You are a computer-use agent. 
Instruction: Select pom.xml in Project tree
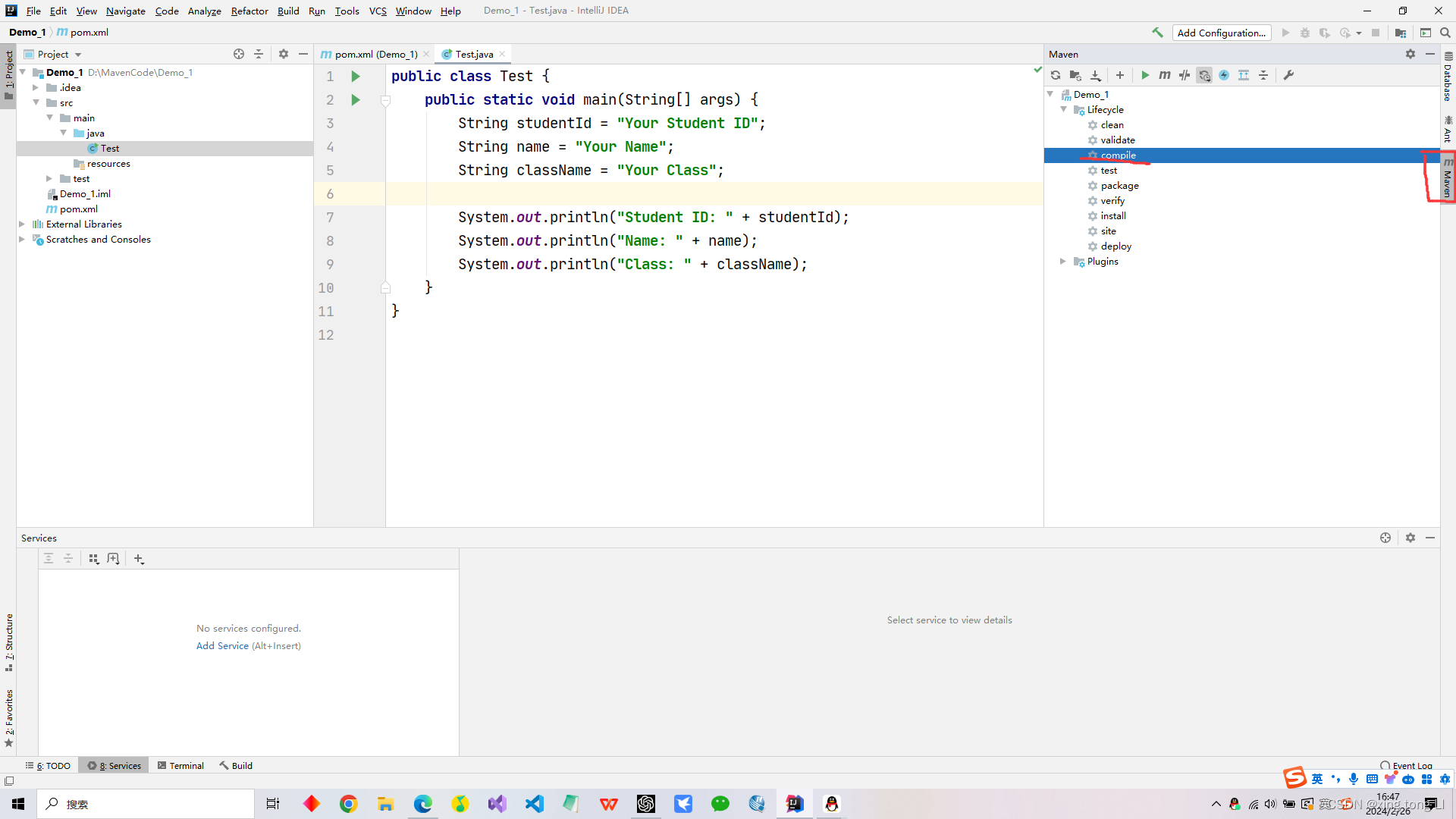[x=79, y=209]
